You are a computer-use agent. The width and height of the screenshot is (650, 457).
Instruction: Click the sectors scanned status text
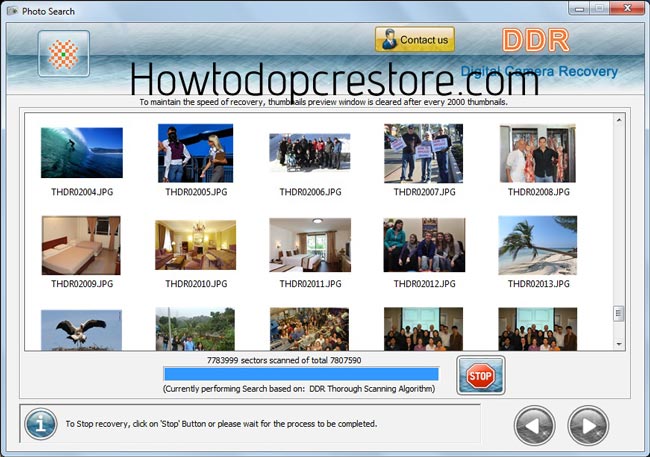pos(284,360)
